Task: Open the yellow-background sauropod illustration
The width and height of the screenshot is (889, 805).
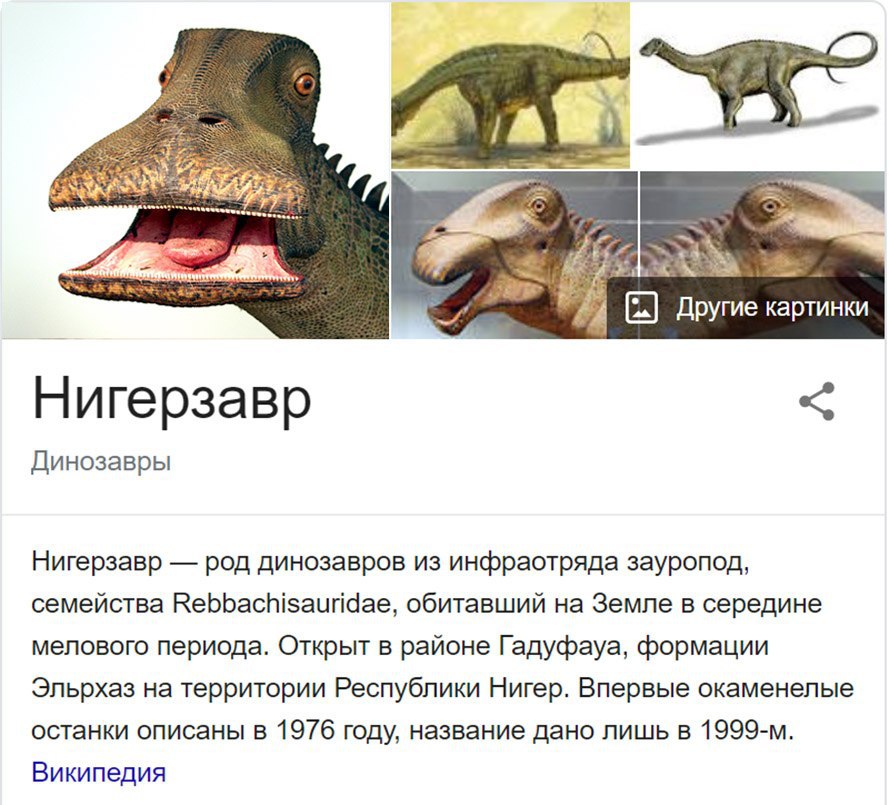Action: 510,85
